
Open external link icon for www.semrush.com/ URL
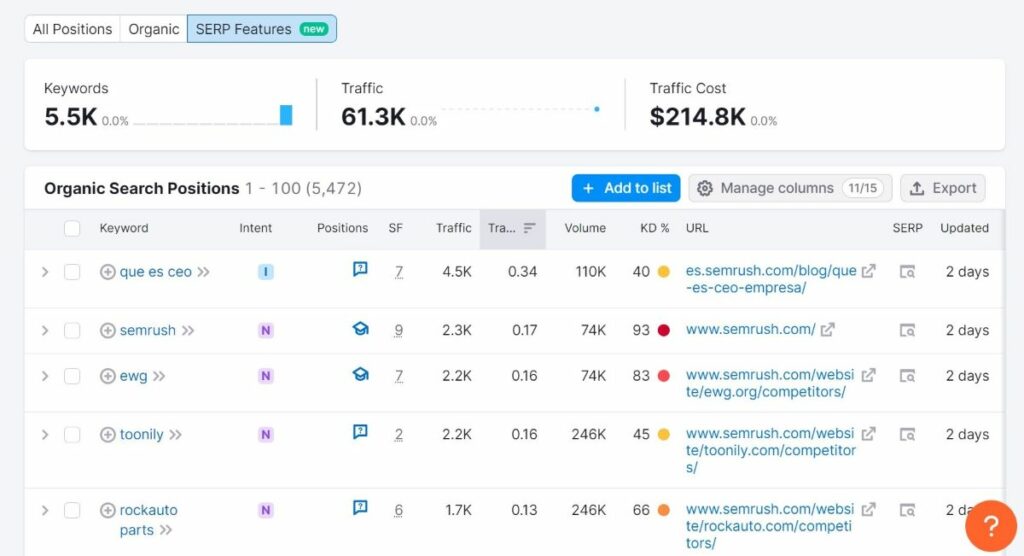coord(827,330)
